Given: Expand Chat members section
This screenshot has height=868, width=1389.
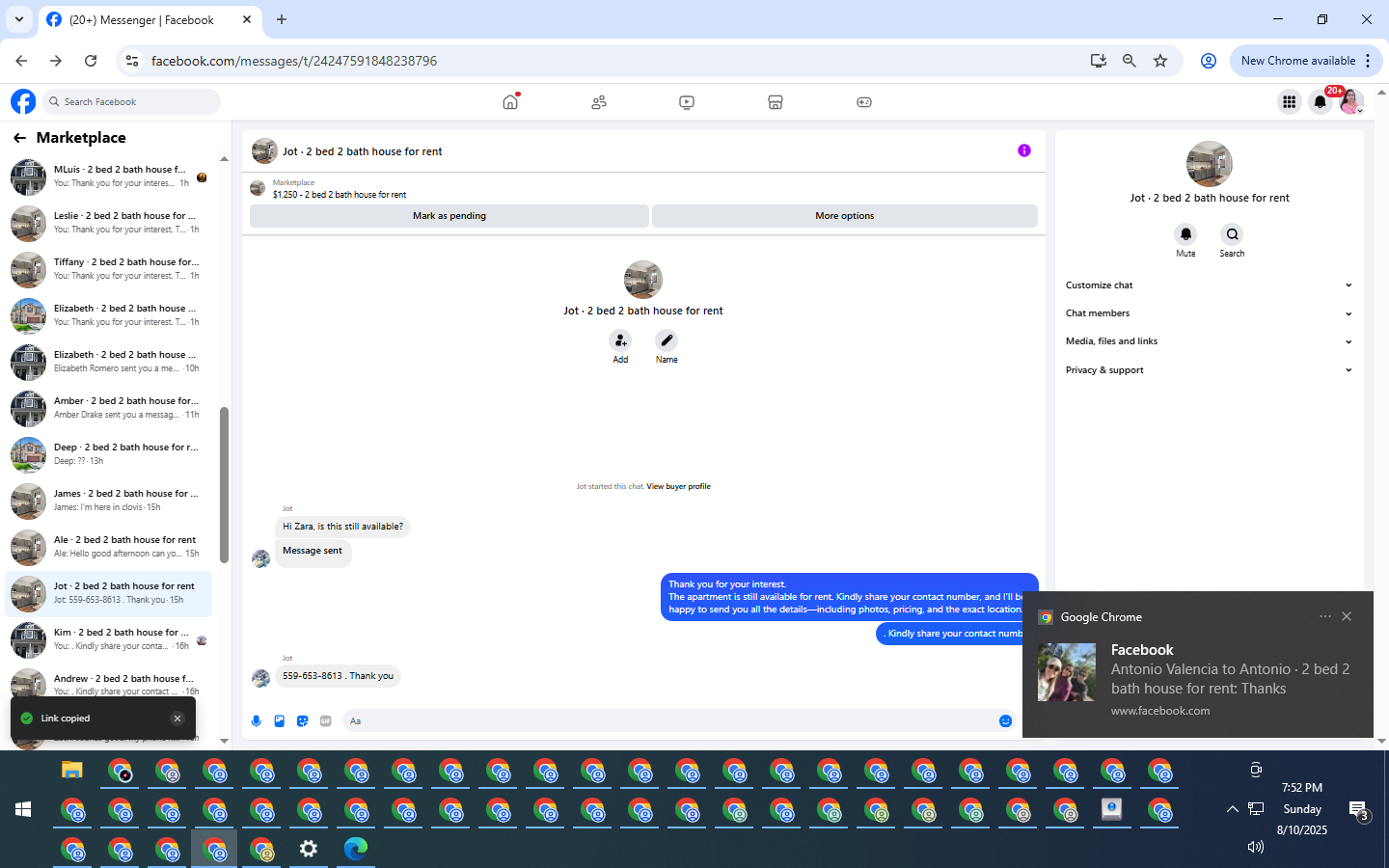Looking at the screenshot, I should [1209, 313].
